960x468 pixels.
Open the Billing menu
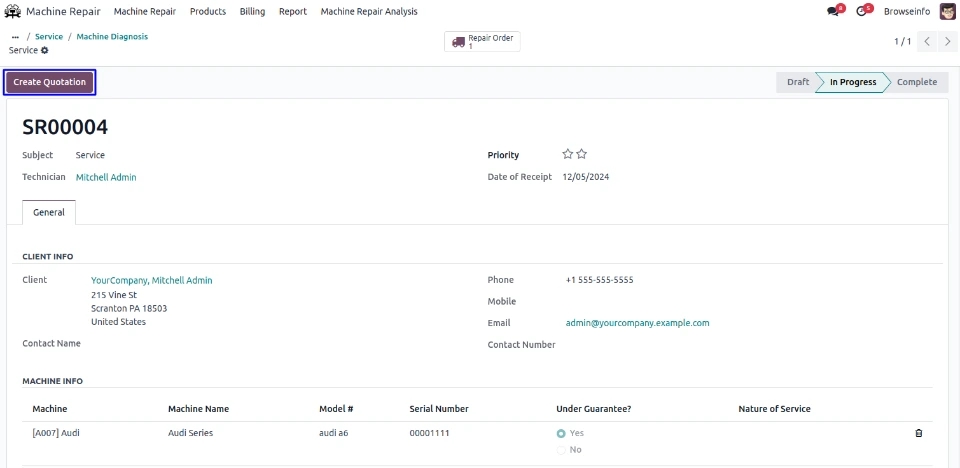point(252,12)
